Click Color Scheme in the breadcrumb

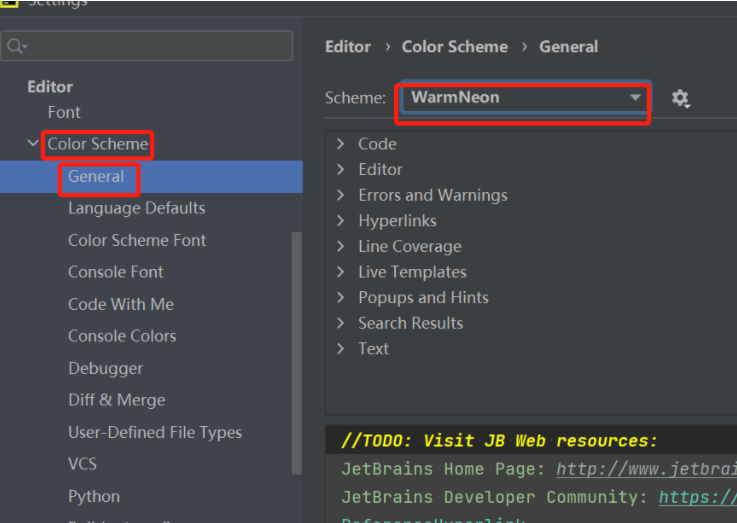pos(455,47)
